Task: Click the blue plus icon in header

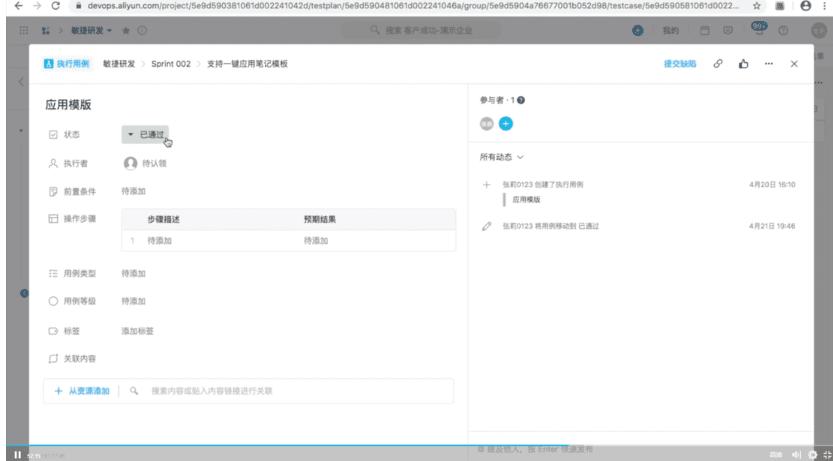Action: coord(638,31)
